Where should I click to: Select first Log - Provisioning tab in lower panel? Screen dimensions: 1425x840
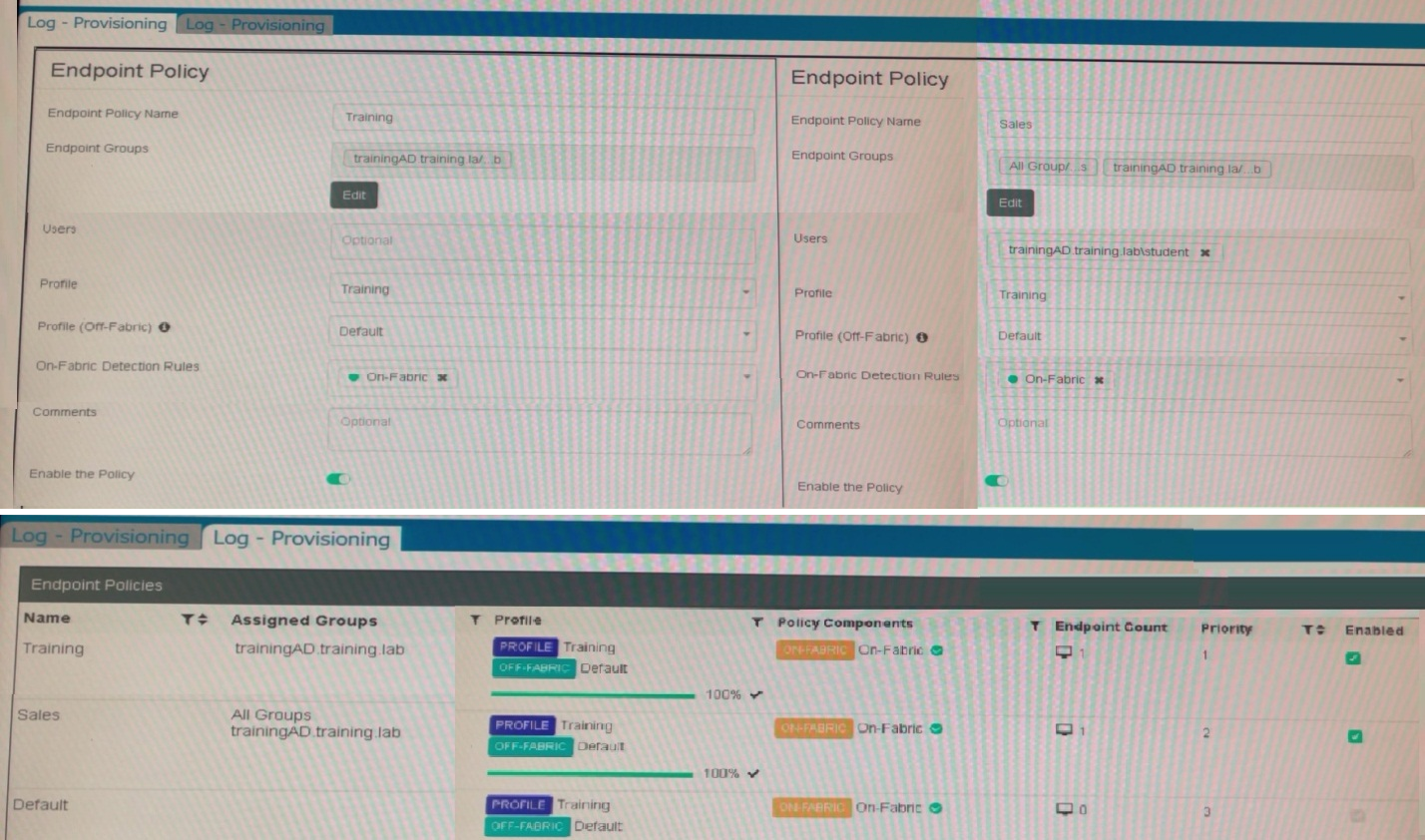100,537
